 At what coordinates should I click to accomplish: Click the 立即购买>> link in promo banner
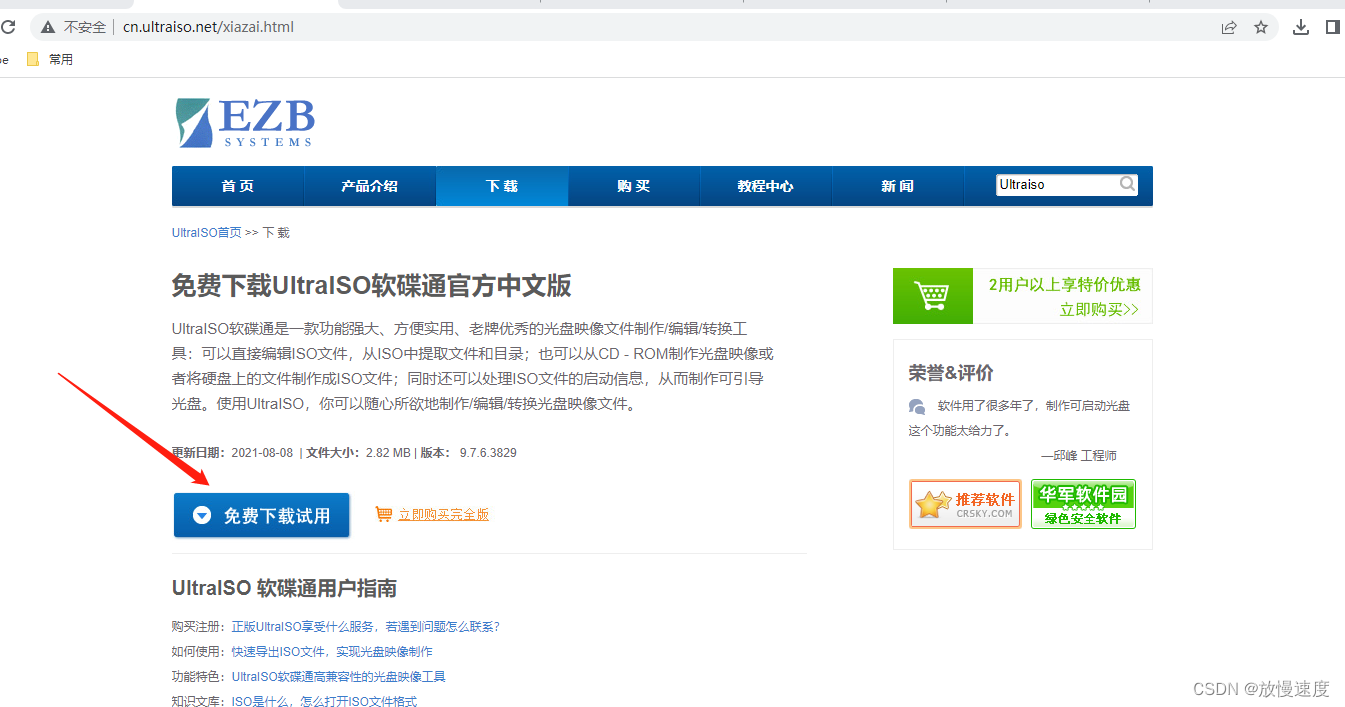[x=1099, y=310]
